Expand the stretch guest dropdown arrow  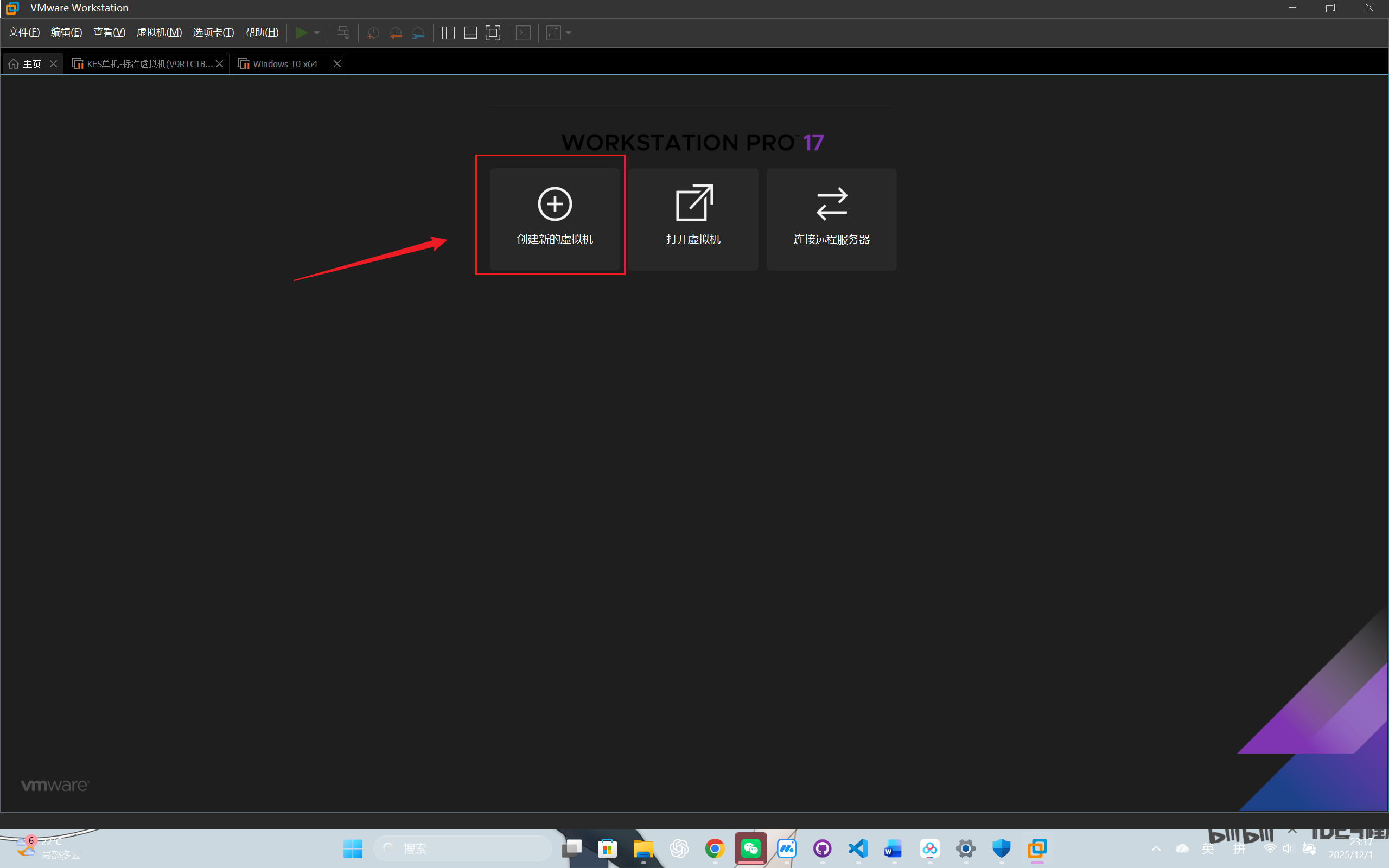coord(569,33)
